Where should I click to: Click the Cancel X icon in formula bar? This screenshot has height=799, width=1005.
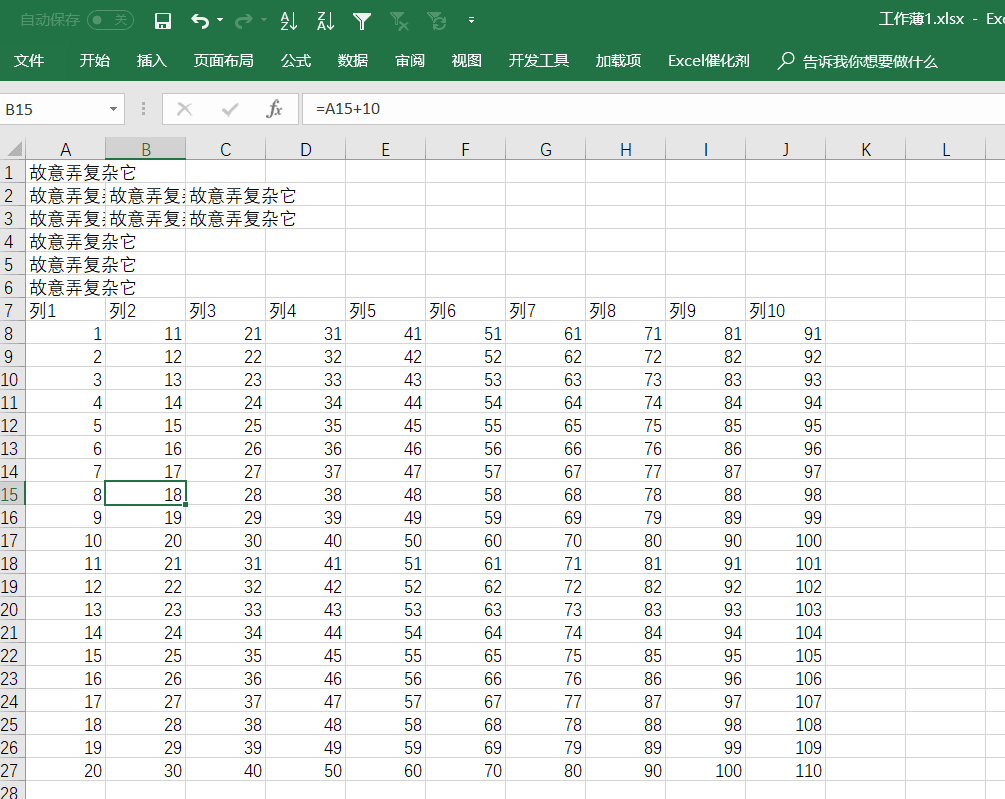pos(185,109)
